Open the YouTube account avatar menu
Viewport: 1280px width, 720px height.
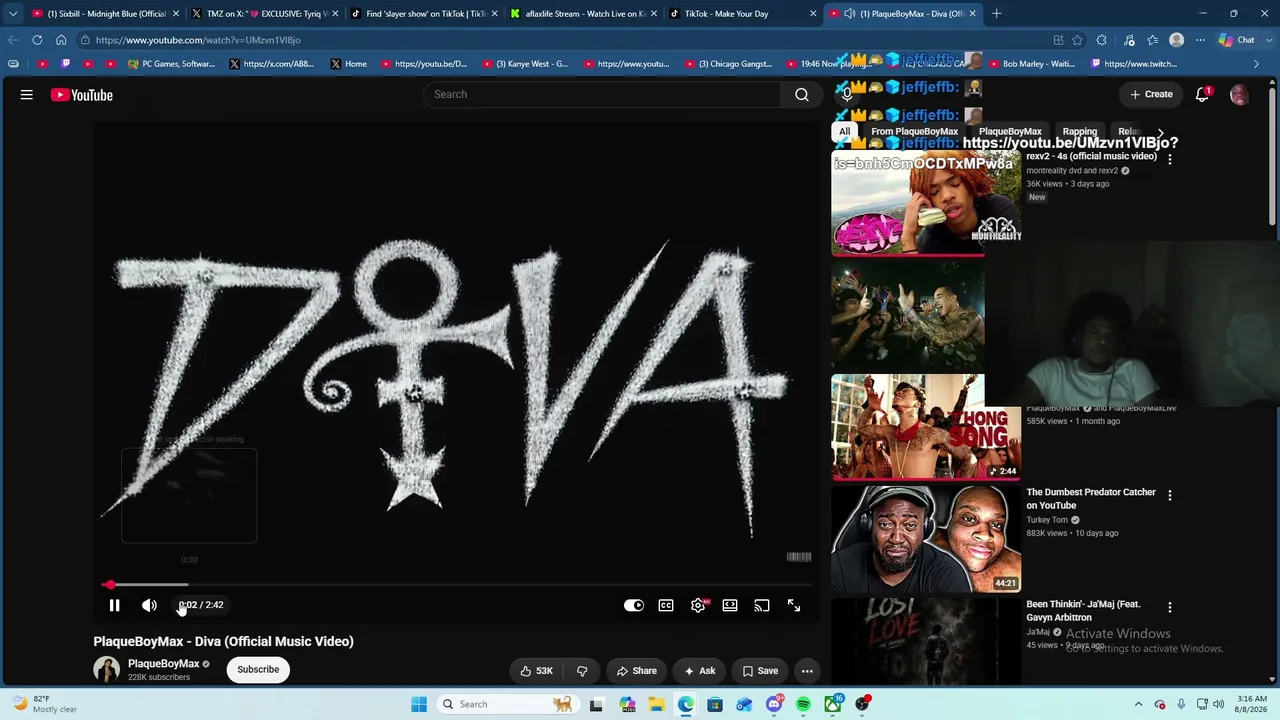coord(1239,95)
